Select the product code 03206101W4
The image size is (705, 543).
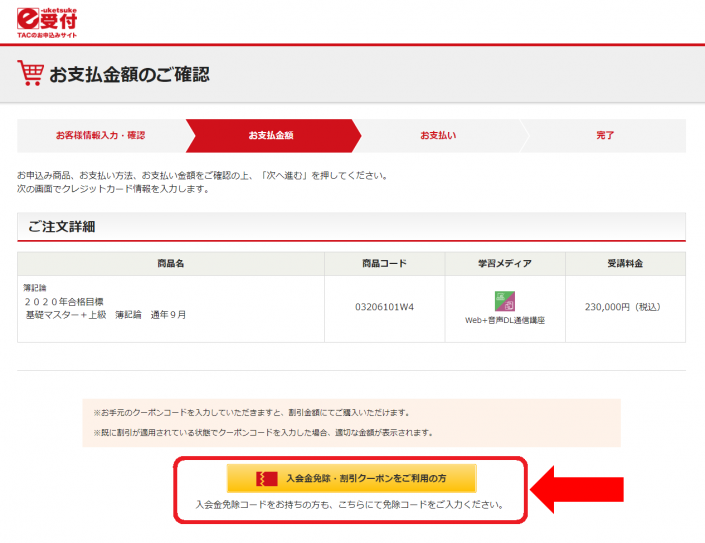coord(384,307)
